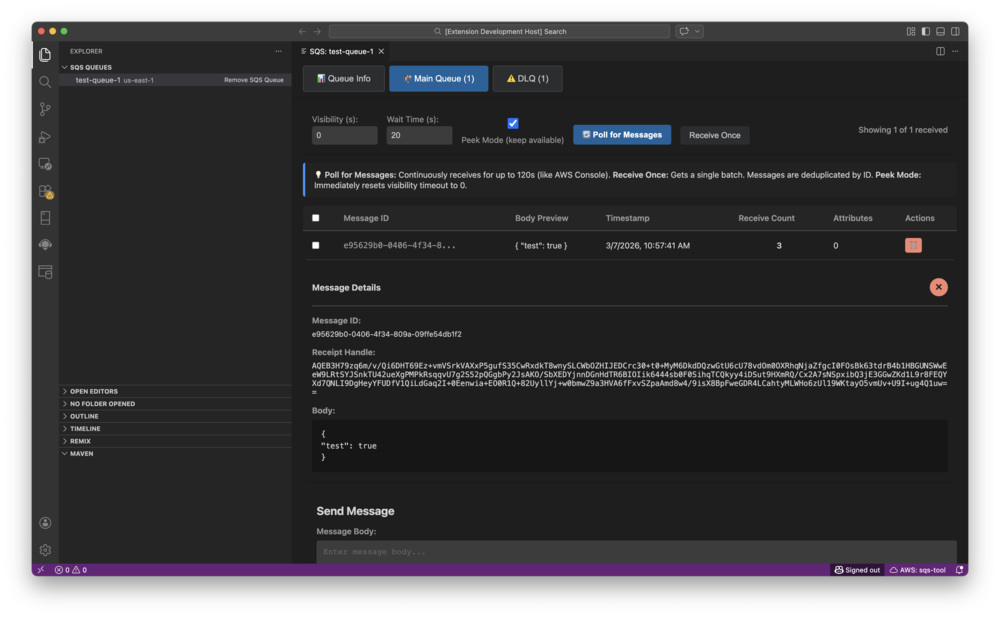Click AWS: sqs-tool profile in status bar
The width and height of the screenshot is (1000, 618).
click(x=918, y=570)
